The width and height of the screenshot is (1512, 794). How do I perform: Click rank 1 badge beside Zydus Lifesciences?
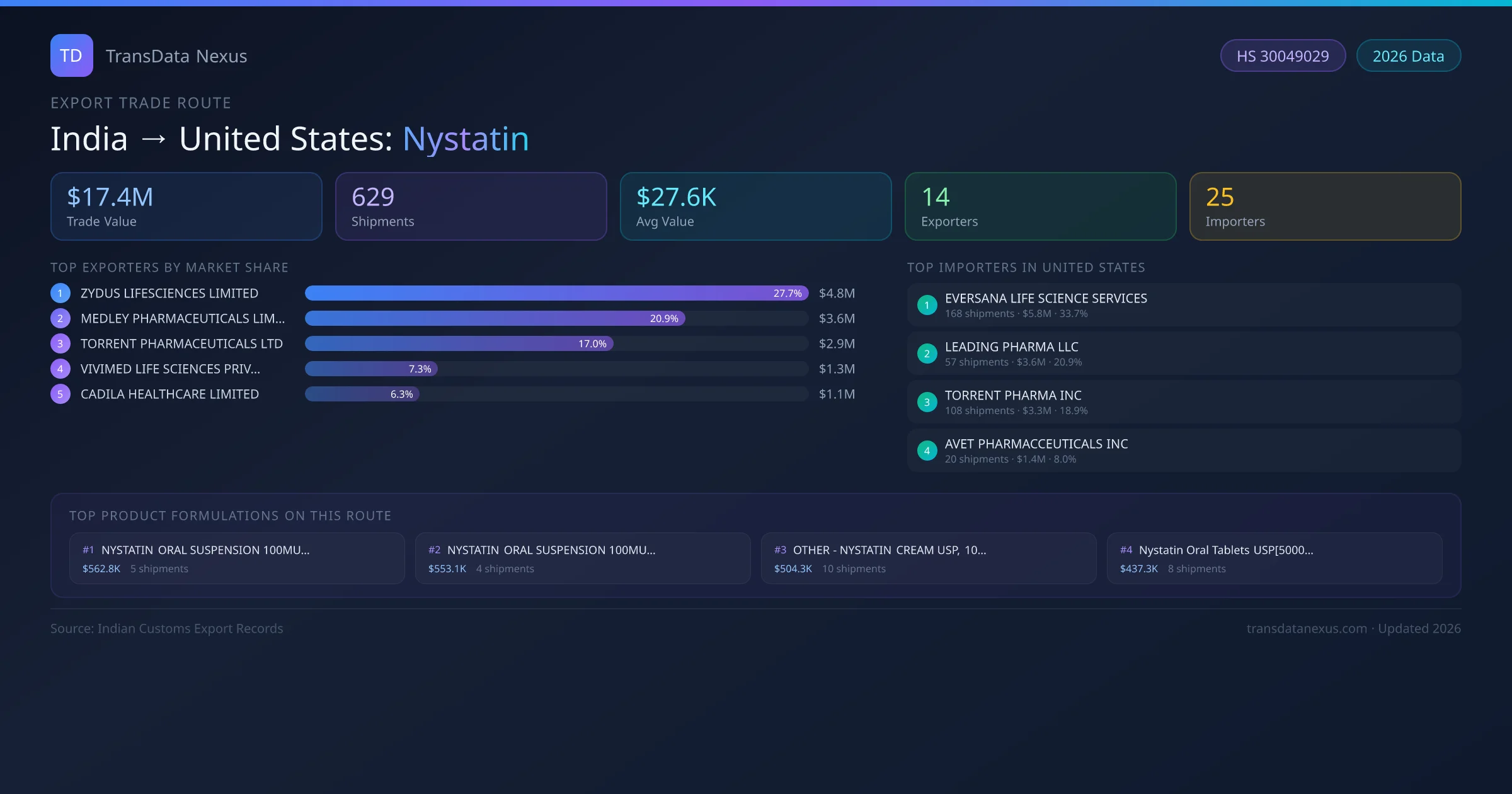(x=60, y=294)
